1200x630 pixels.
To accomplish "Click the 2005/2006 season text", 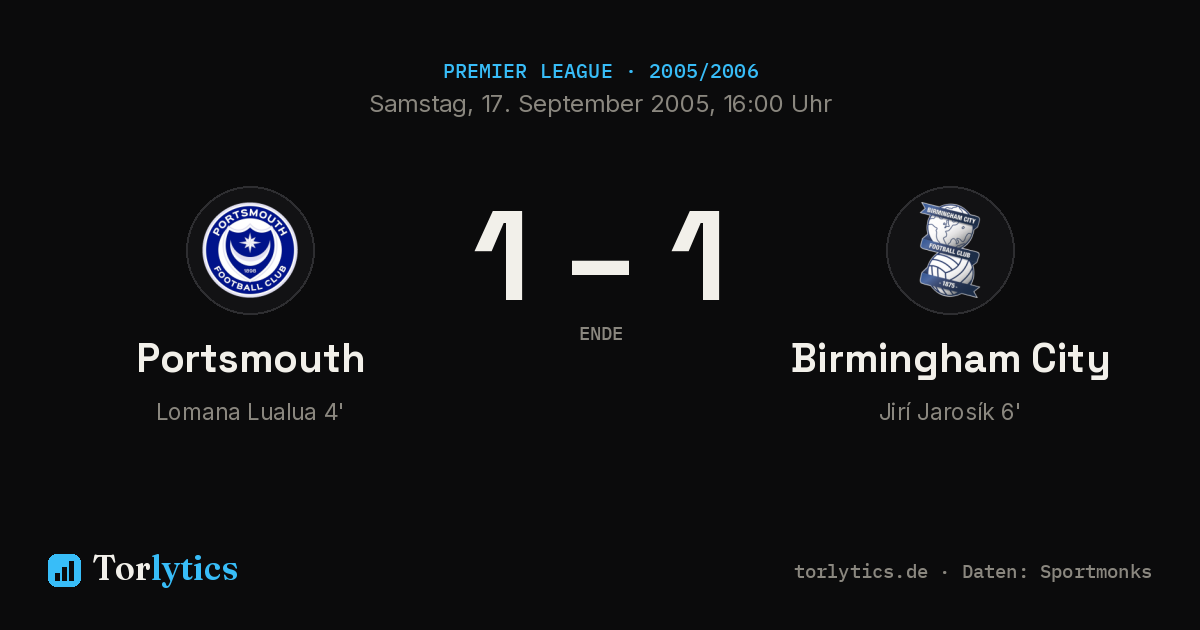I will click(704, 72).
